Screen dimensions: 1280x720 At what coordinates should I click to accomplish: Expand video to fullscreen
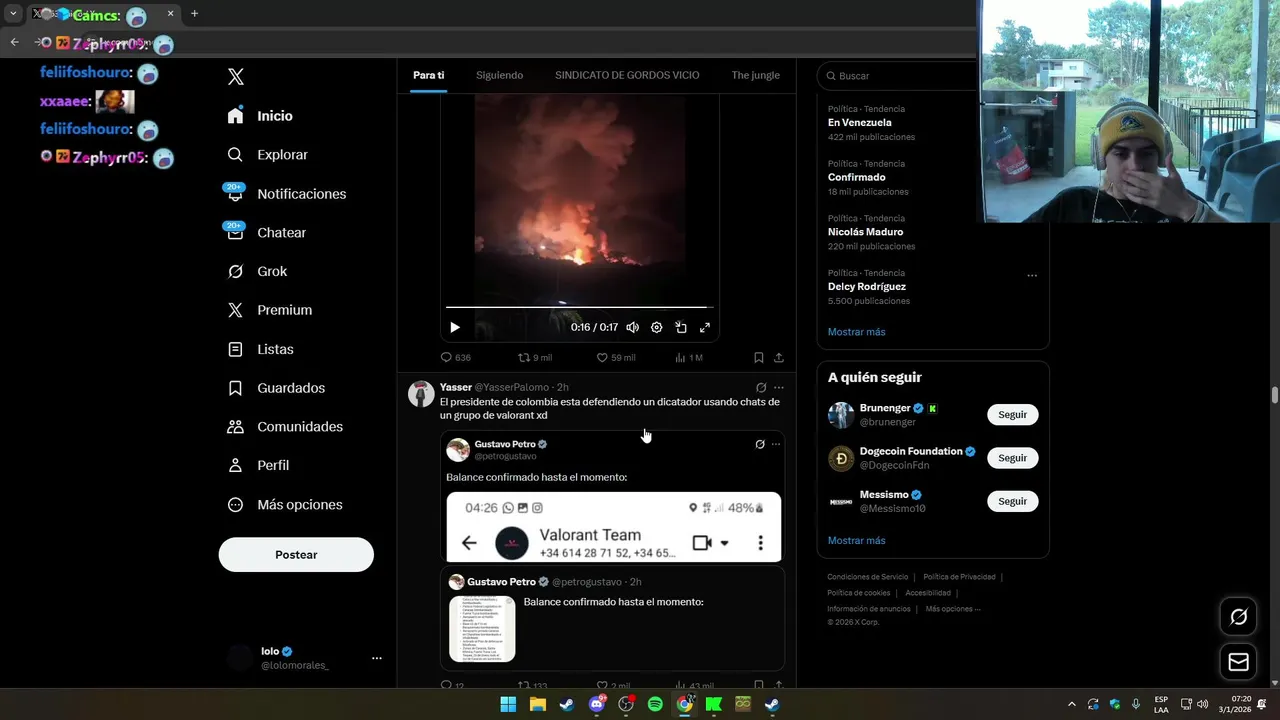pyautogui.click(x=705, y=327)
